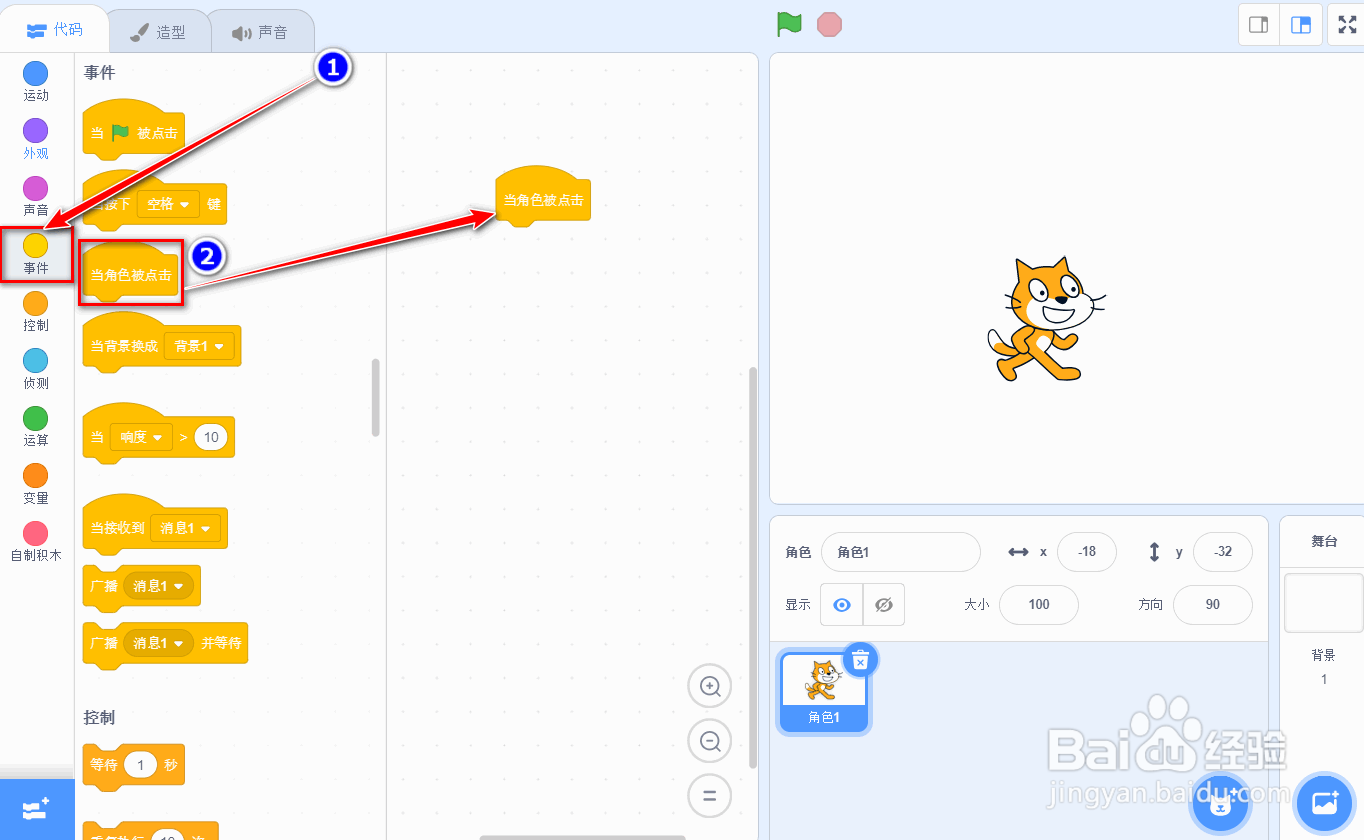The height and width of the screenshot is (840, 1364).
Task: Click the y position field
Action: [1222, 552]
